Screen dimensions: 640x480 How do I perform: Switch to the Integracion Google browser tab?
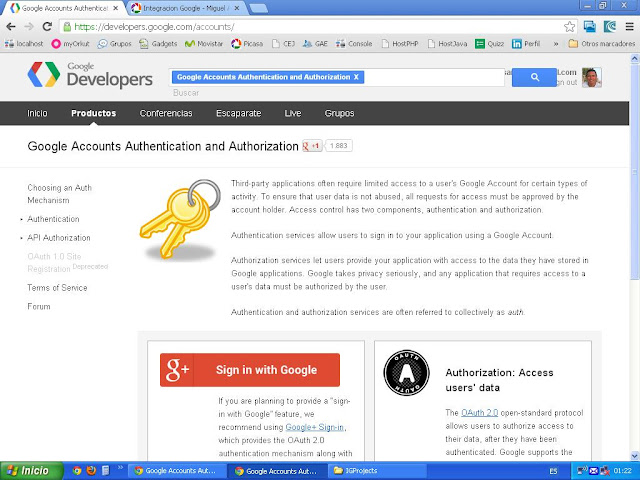[x=186, y=8]
